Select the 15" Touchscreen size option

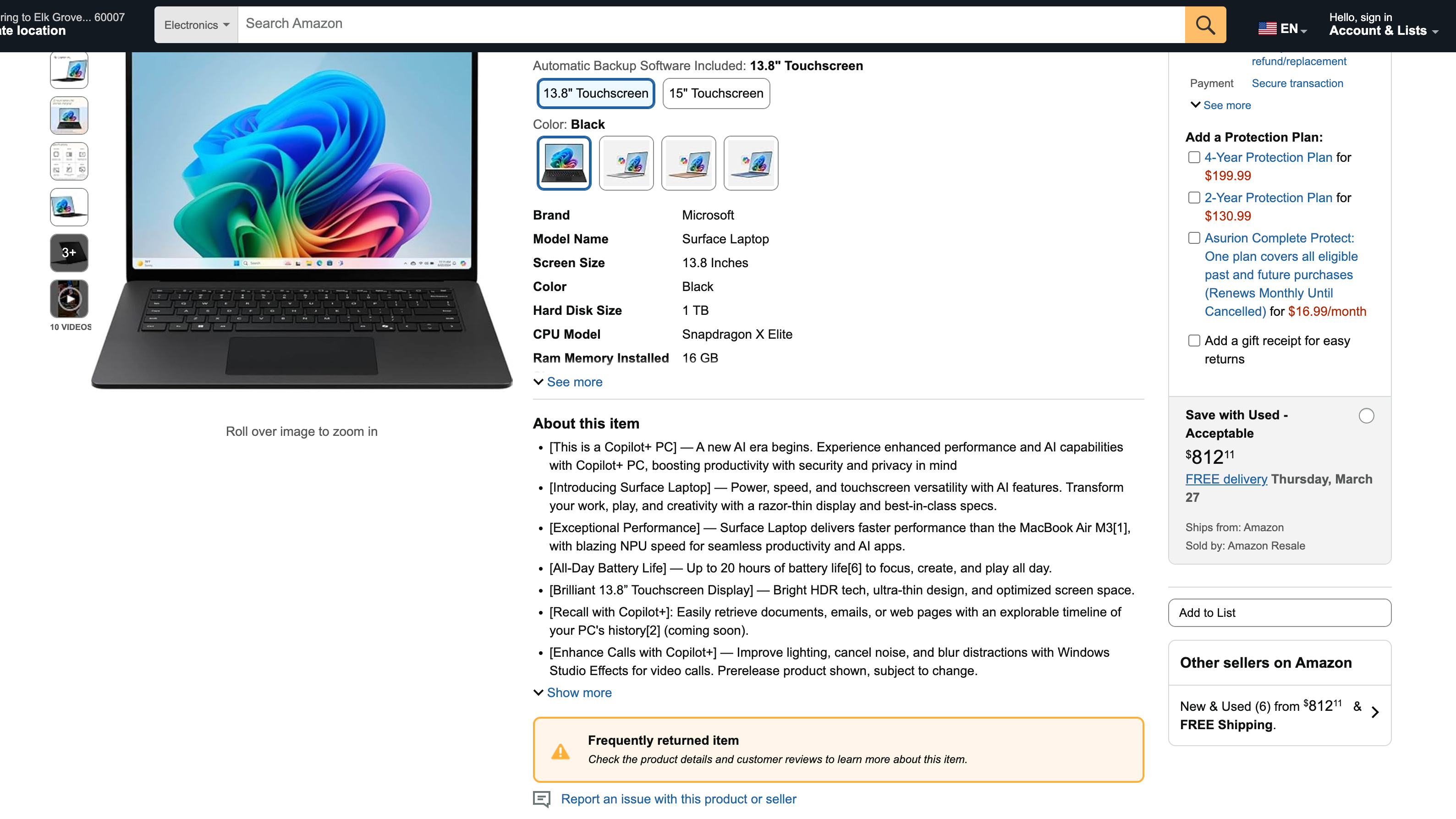(x=716, y=93)
